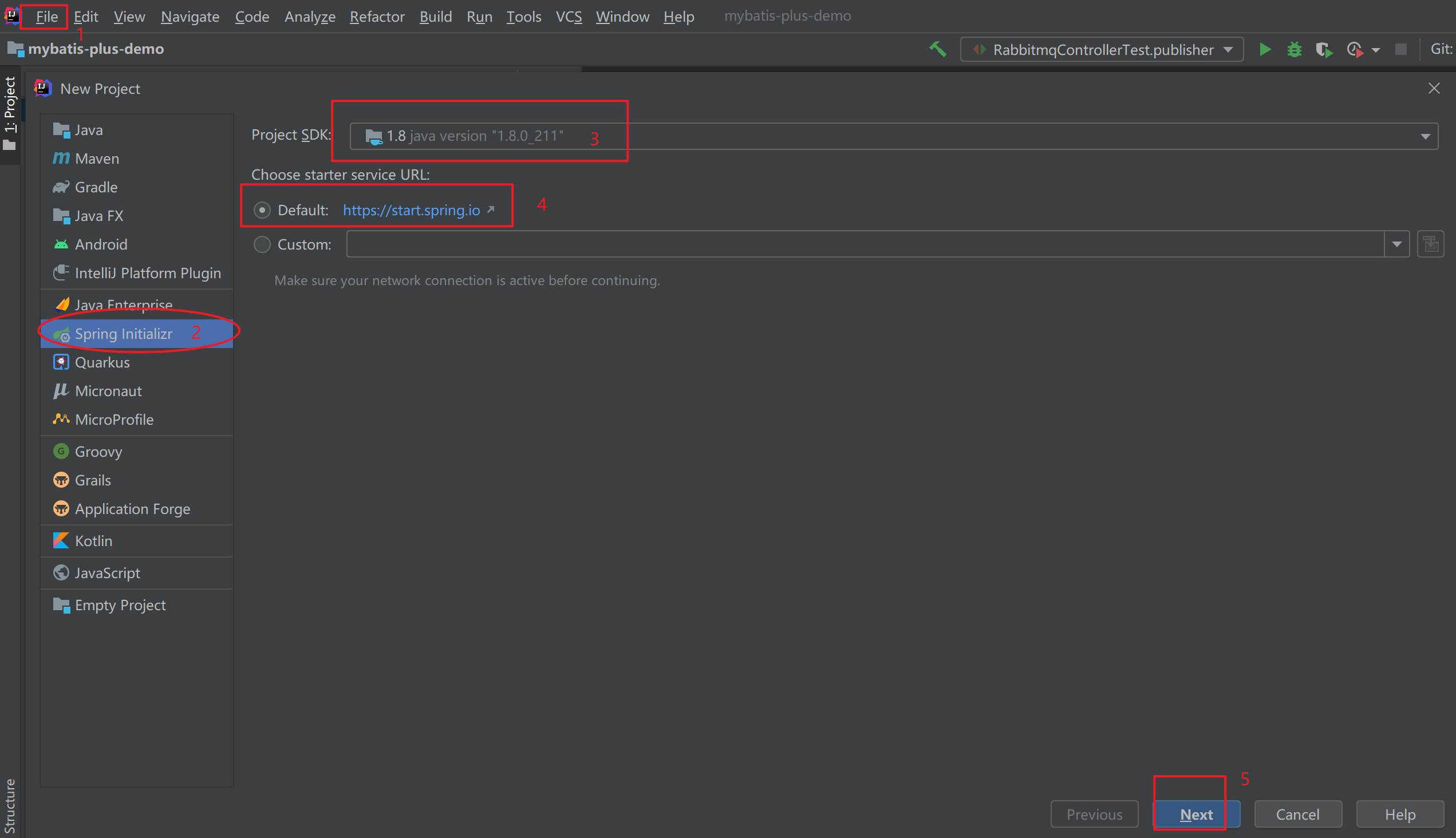Select MicroProfile project type

[x=137, y=420]
